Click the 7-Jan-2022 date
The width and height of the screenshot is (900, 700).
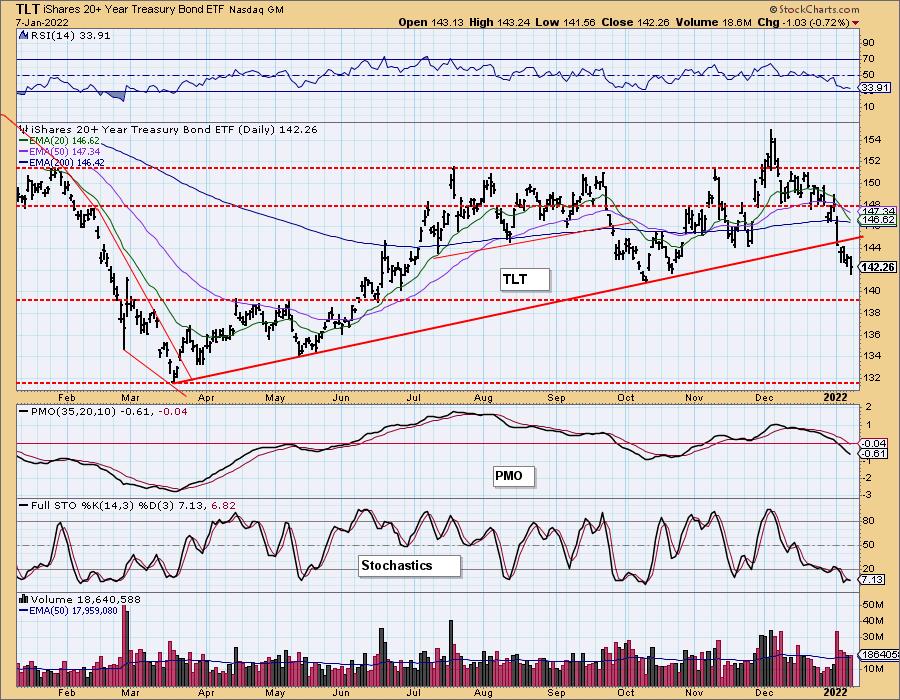click(42, 23)
